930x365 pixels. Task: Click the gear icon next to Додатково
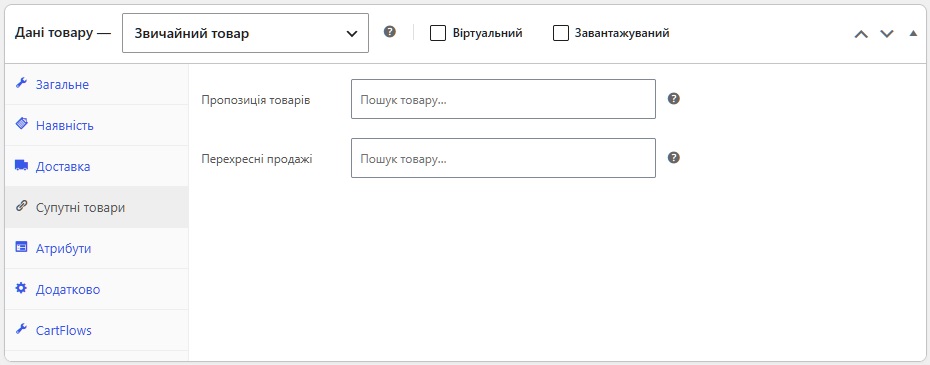point(21,288)
